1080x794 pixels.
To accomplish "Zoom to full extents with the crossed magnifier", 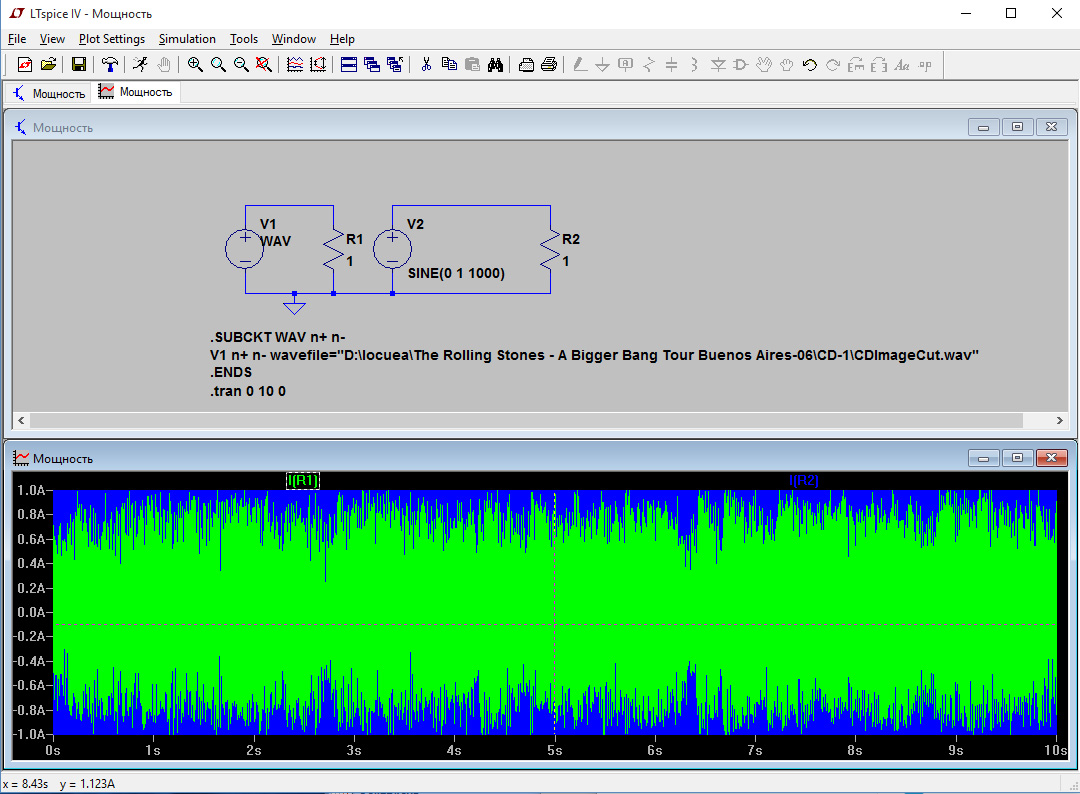I will click(x=264, y=65).
